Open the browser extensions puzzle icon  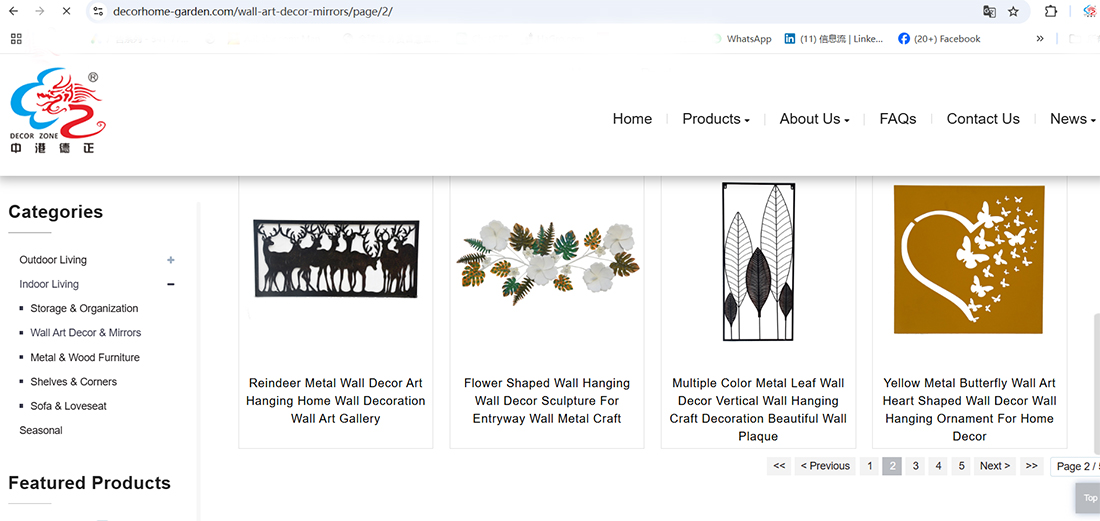(1051, 11)
